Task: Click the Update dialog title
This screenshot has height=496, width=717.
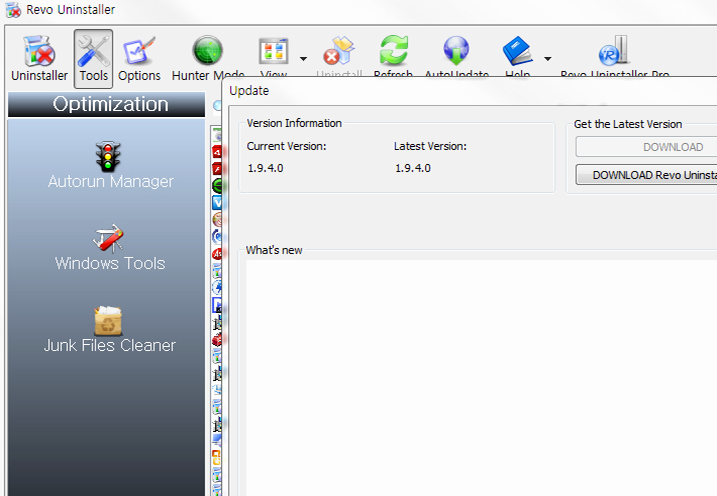Action: tap(249, 91)
